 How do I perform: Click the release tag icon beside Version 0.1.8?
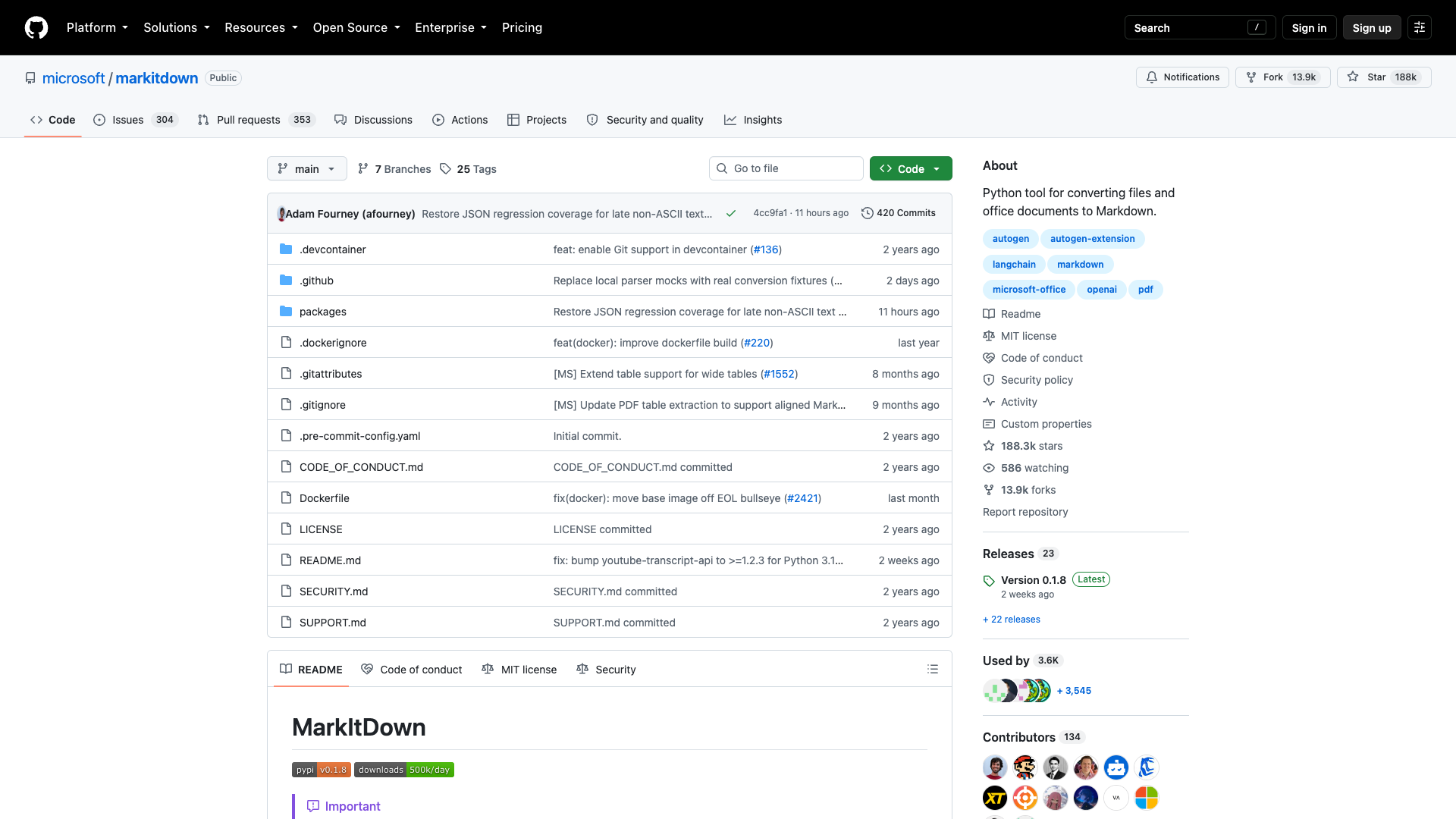tap(989, 581)
